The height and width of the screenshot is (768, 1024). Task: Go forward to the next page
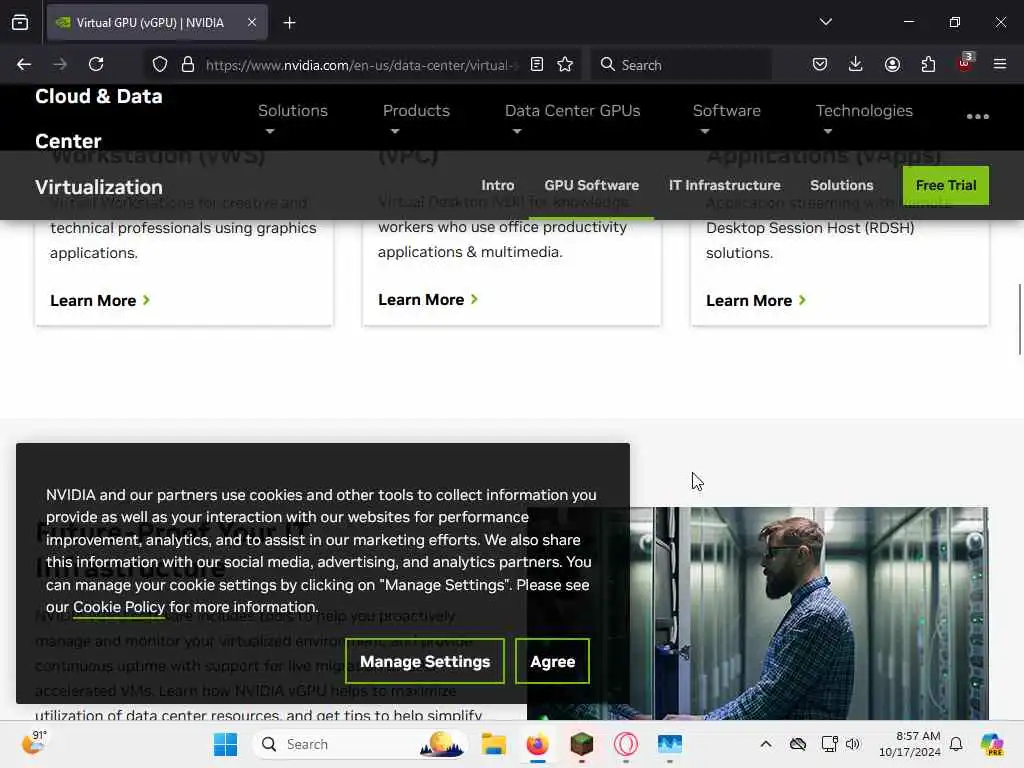(60, 64)
